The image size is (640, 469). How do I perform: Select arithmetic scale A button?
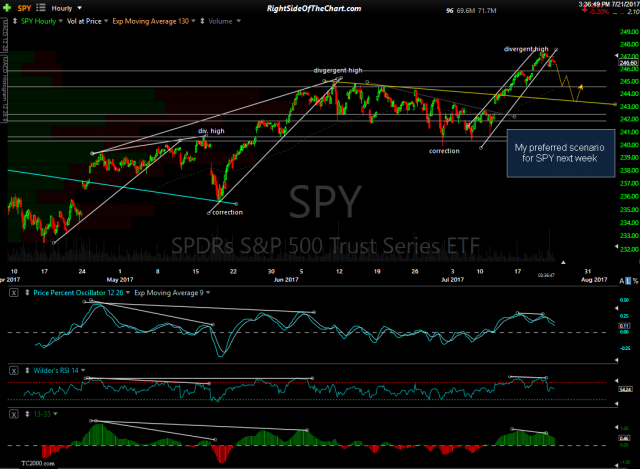click(x=622, y=281)
